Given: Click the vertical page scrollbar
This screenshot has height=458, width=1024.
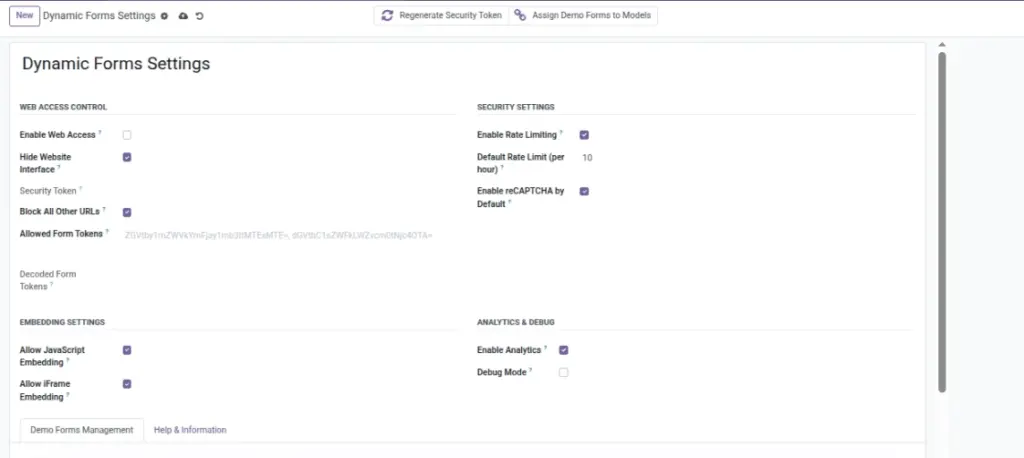Looking at the screenshot, I should point(942,222).
